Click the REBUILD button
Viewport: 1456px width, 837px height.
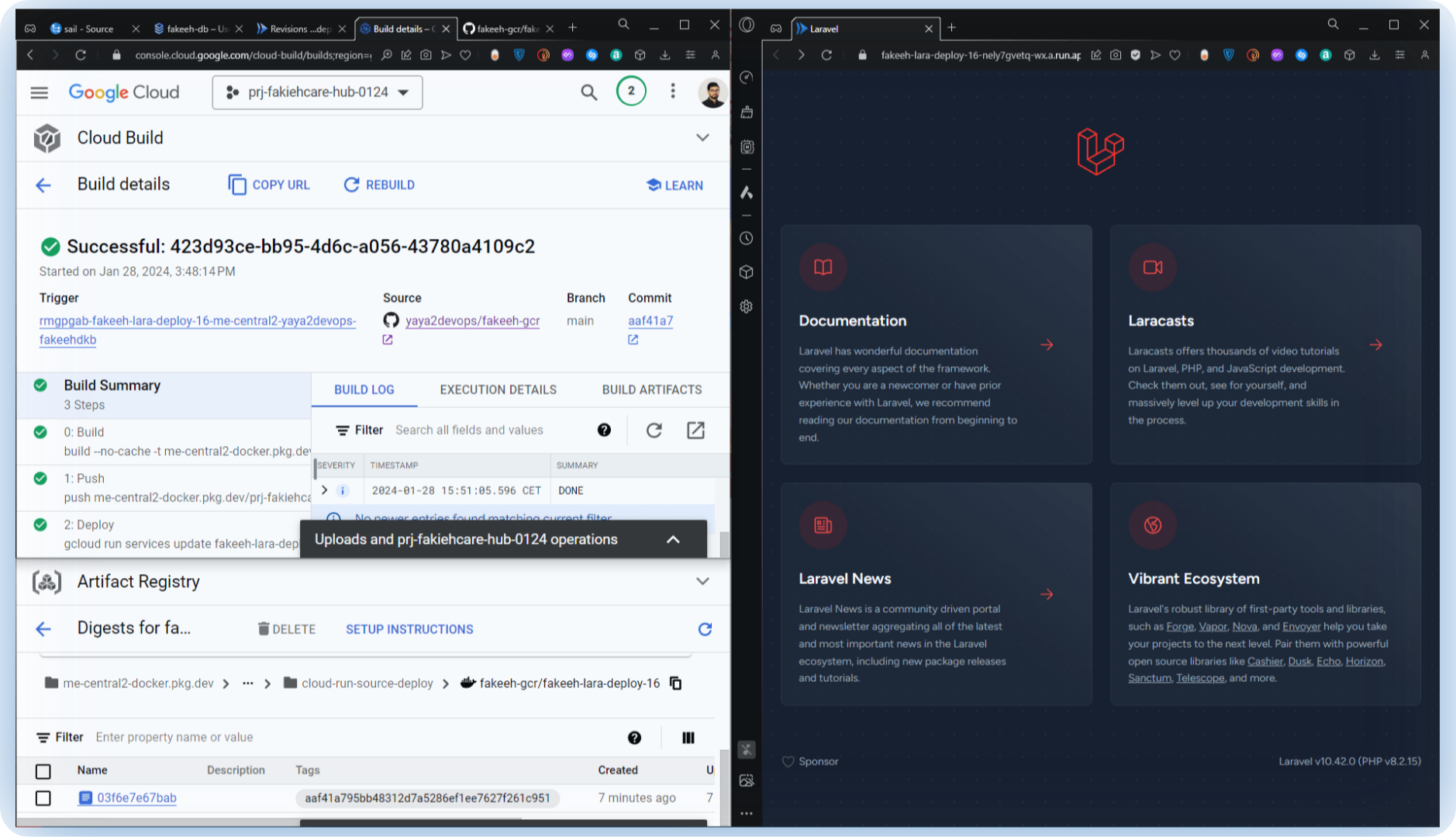click(x=379, y=185)
